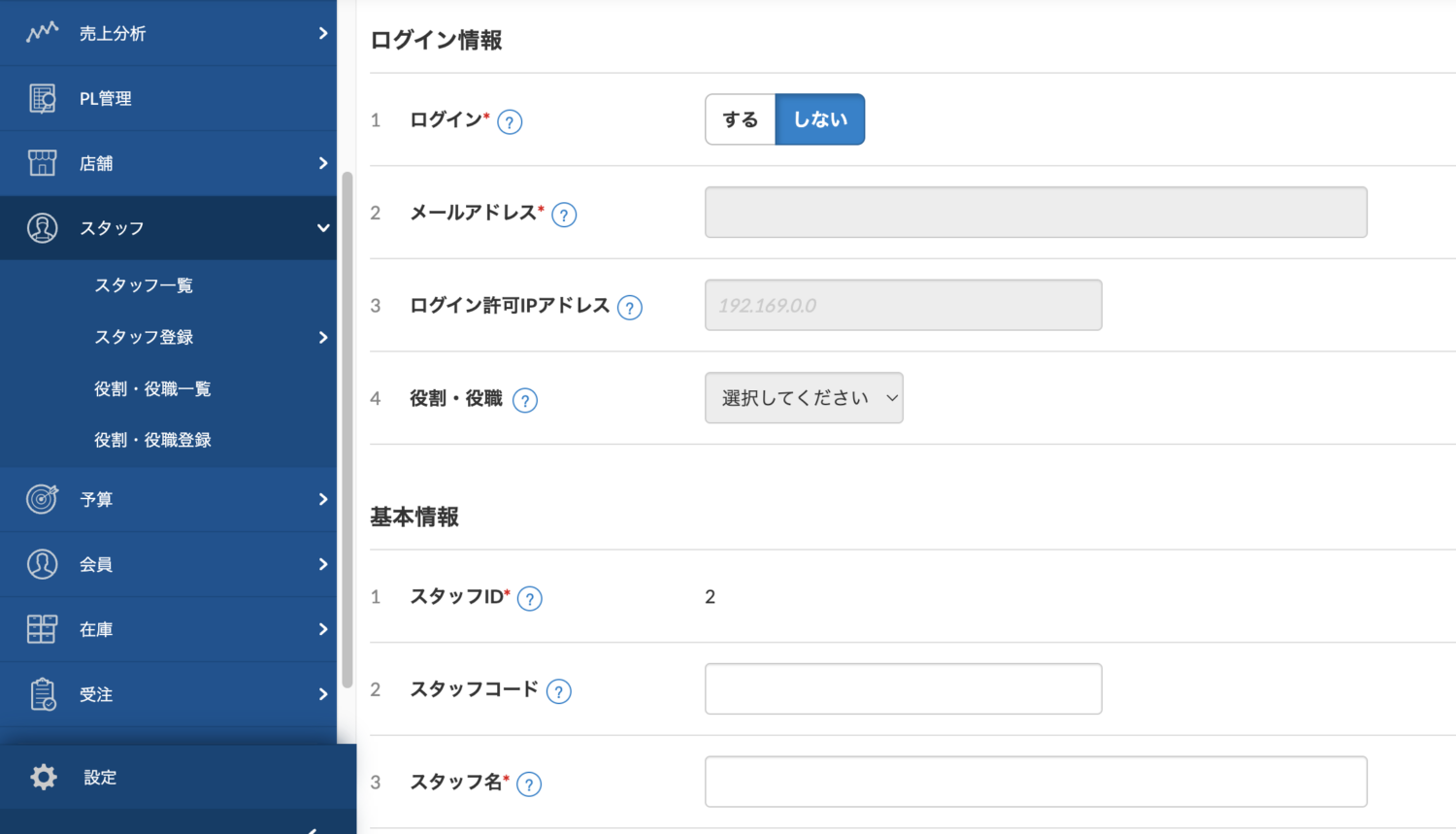Image resolution: width=1456 pixels, height=834 pixels.
Task: Click the スタッフ person icon in sidebar
Action: (x=42, y=227)
